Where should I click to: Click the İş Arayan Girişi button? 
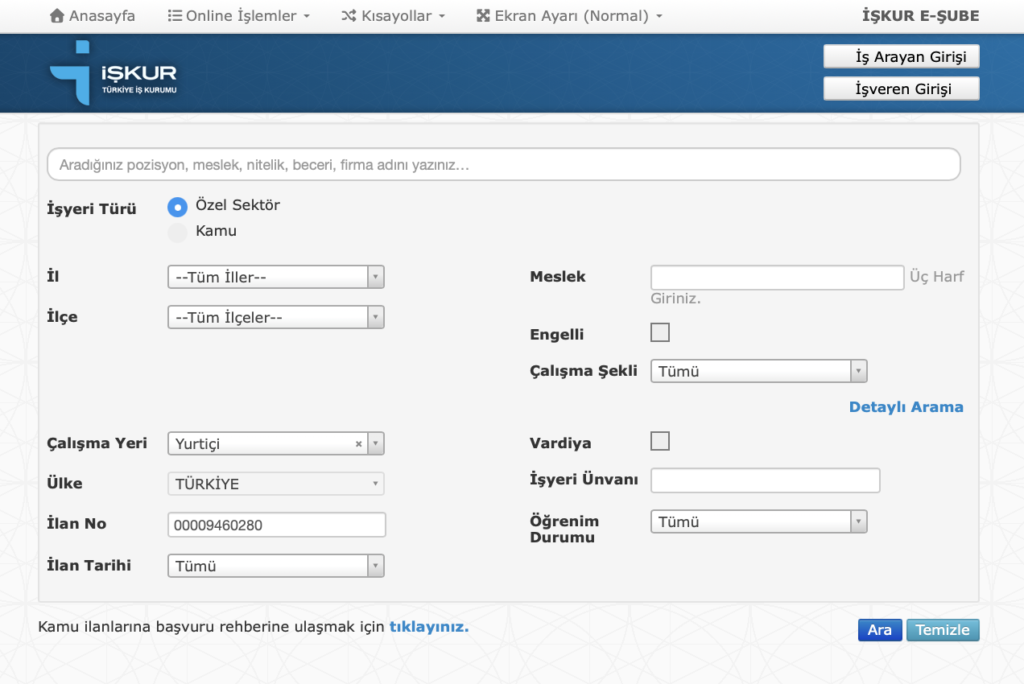point(901,57)
